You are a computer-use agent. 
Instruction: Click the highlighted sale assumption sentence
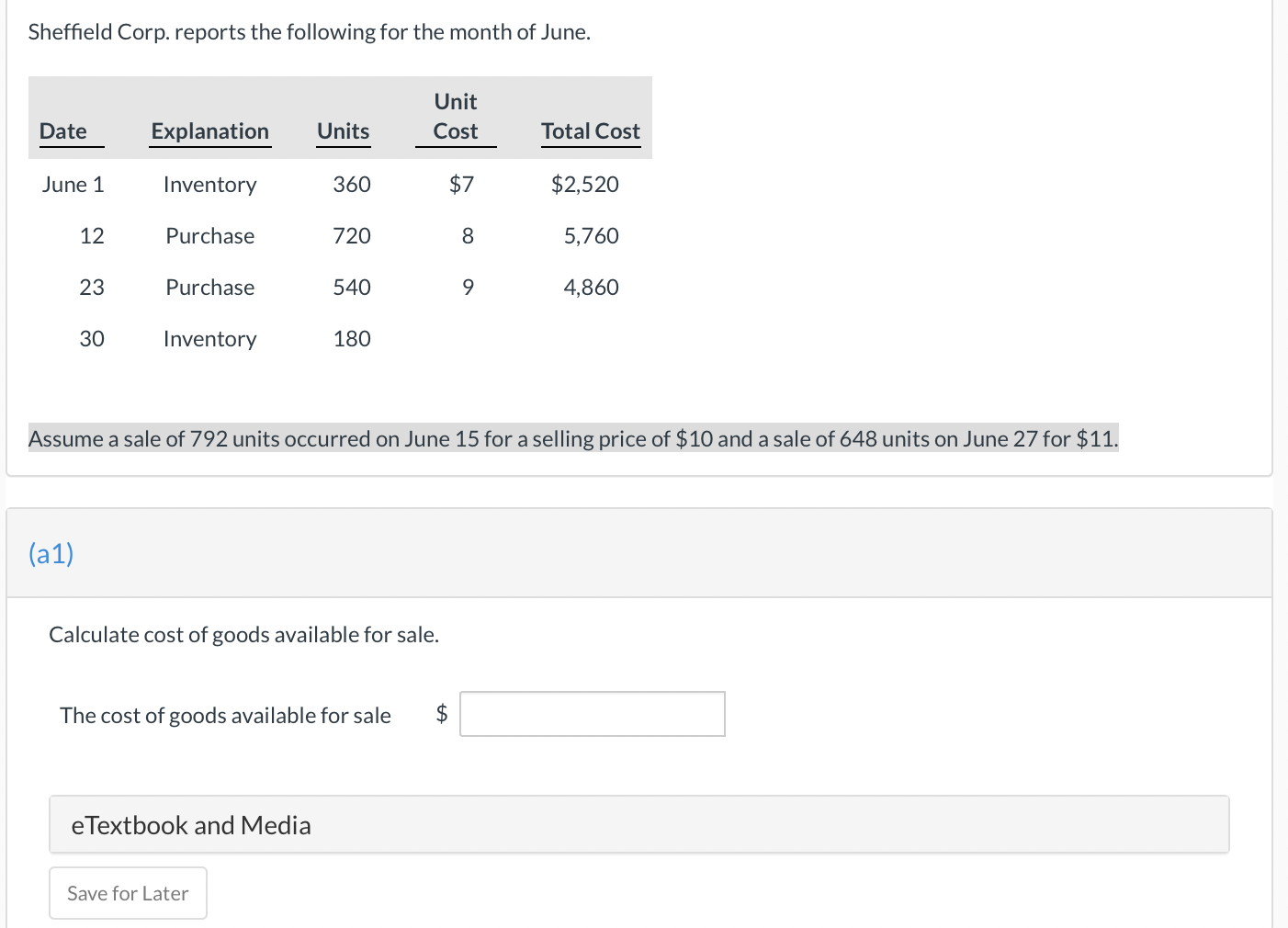point(573,439)
